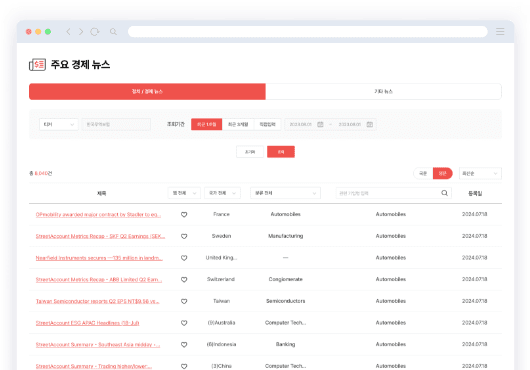Click the browser address bar
Image resolution: width=530 pixels, height=370 pixels.
308,32
